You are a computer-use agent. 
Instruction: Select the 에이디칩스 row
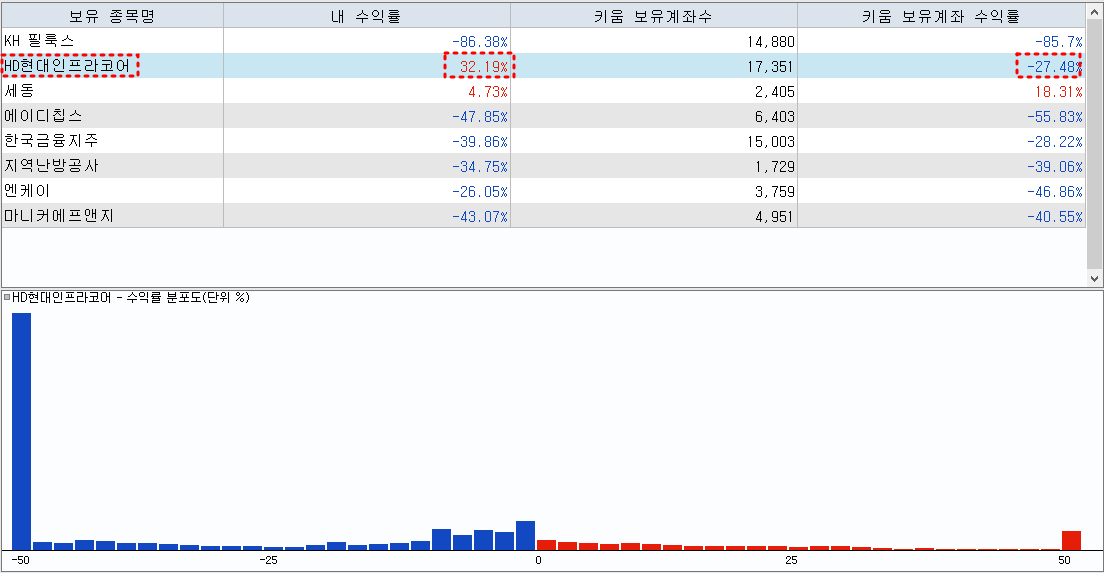point(543,116)
